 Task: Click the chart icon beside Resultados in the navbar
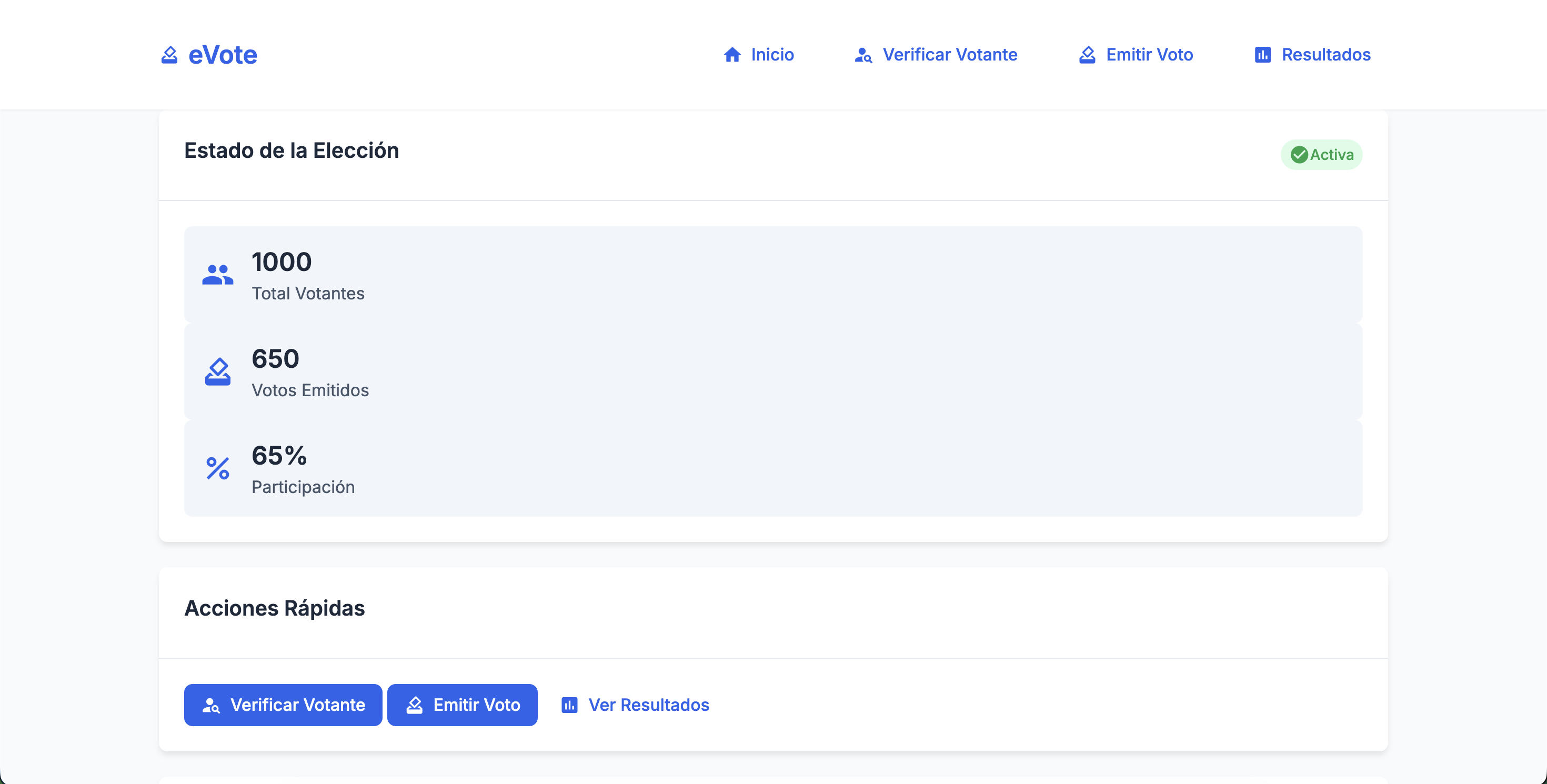point(1262,55)
